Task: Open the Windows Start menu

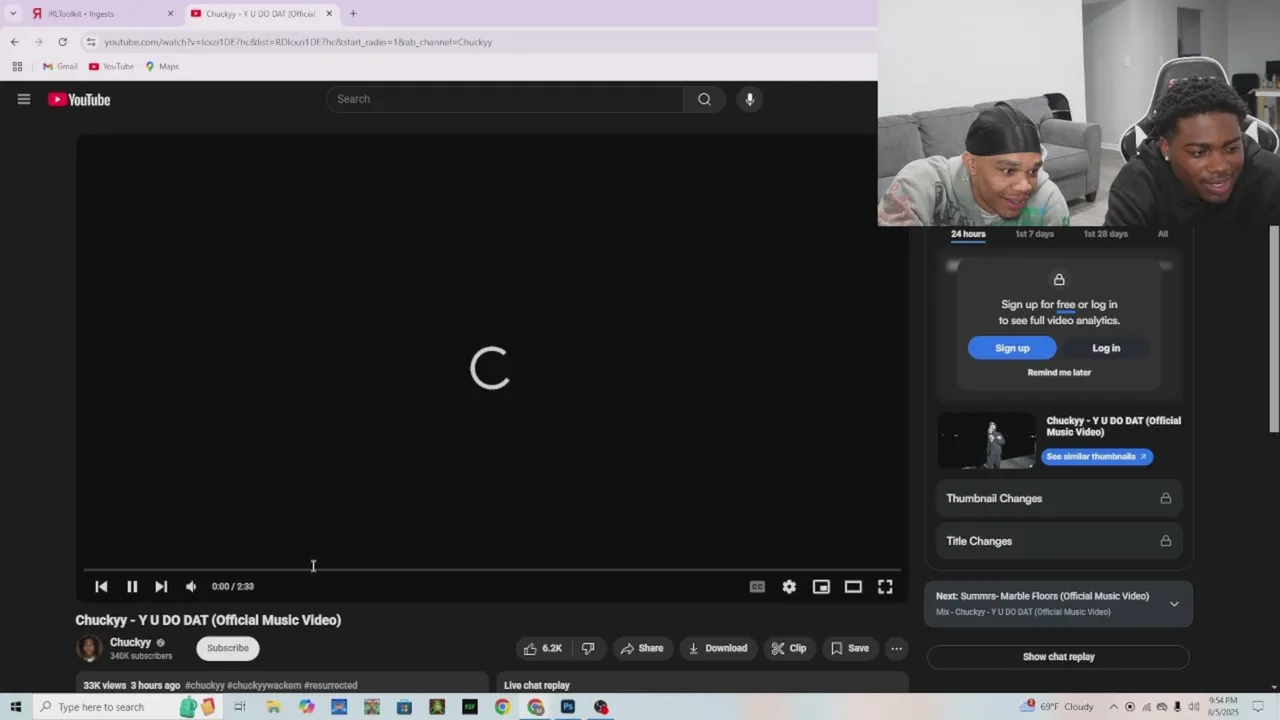Action: pos(15,707)
